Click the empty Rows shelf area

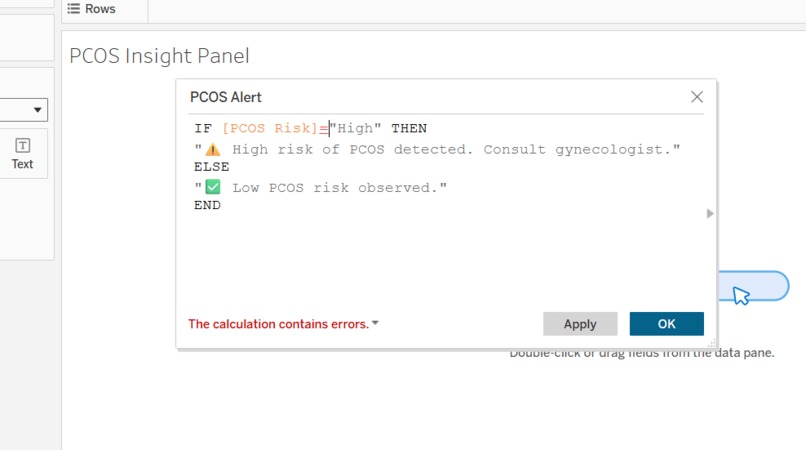tap(477, 10)
